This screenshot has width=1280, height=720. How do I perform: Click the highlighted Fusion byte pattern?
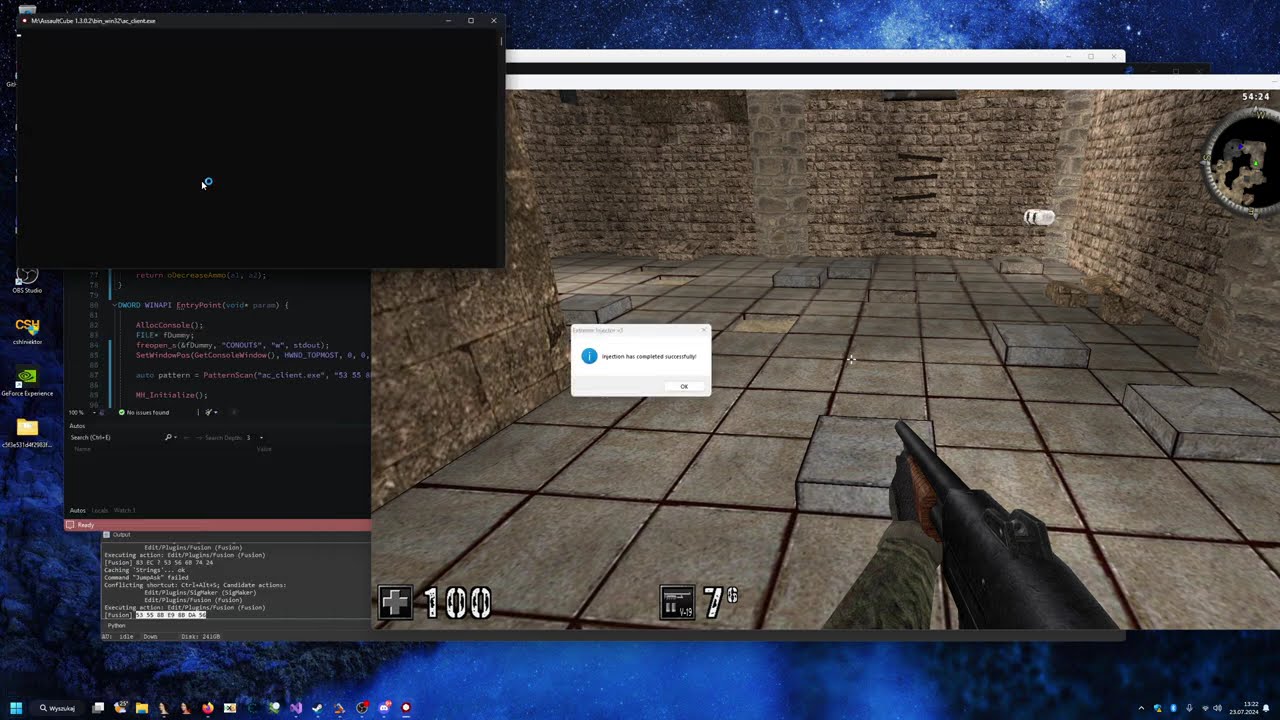(171, 615)
